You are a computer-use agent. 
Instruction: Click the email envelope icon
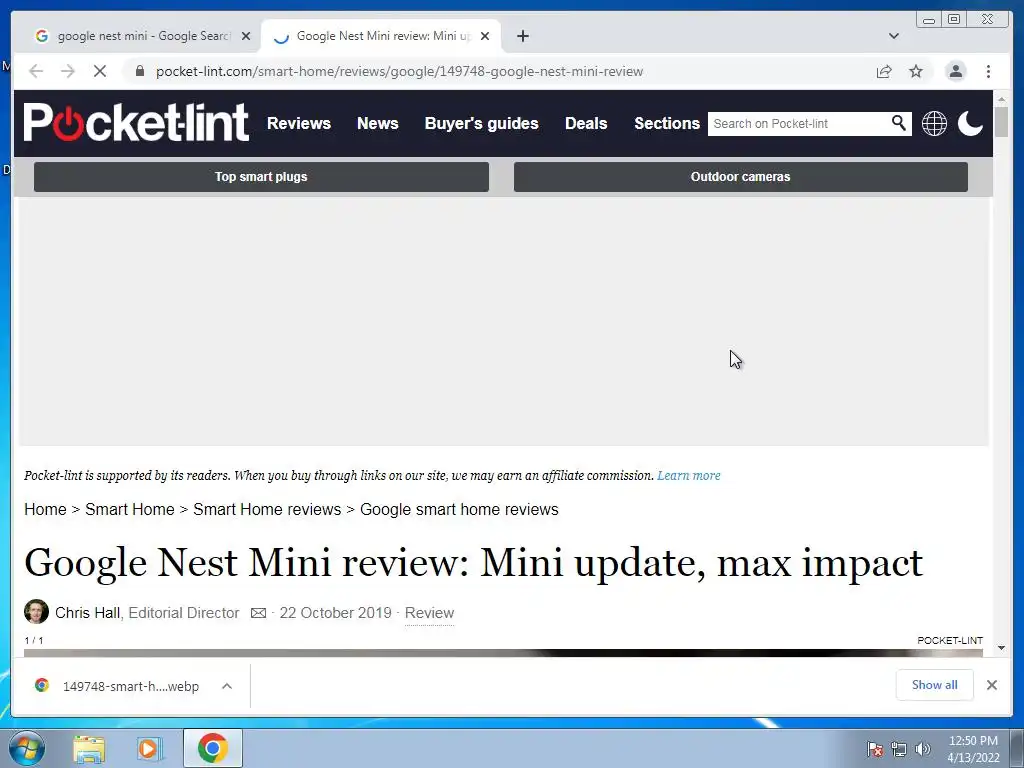coord(259,613)
